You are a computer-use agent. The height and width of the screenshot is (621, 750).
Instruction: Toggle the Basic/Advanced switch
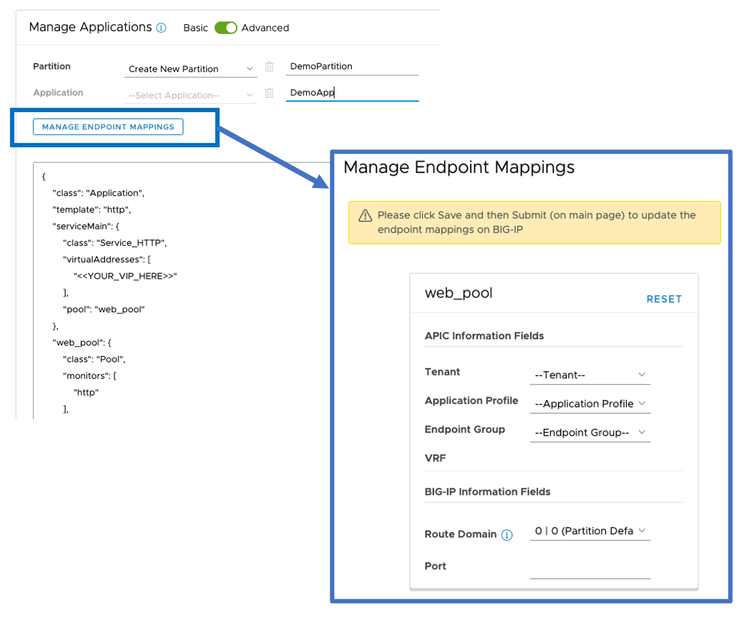tap(226, 28)
